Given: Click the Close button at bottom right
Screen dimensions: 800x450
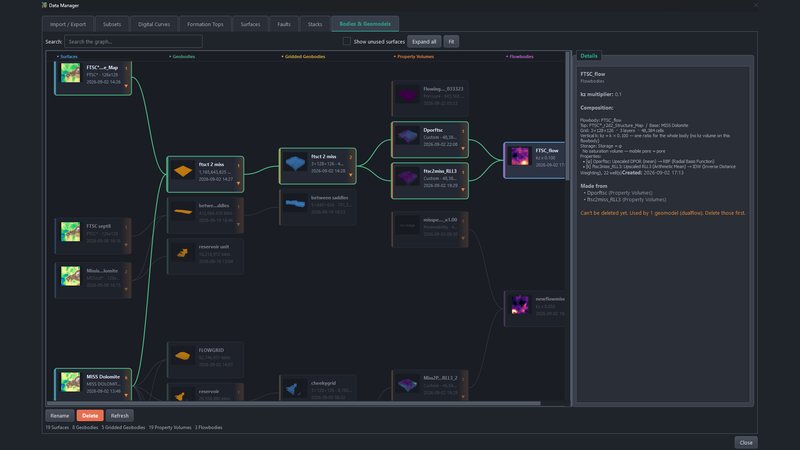Looking at the screenshot, I should pyautogui.click(x=746, y=442).
